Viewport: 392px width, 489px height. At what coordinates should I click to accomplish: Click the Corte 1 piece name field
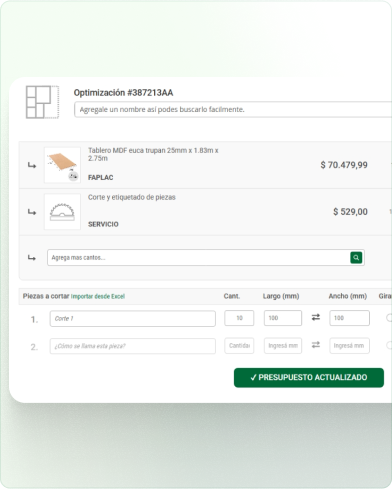(133, 318)
